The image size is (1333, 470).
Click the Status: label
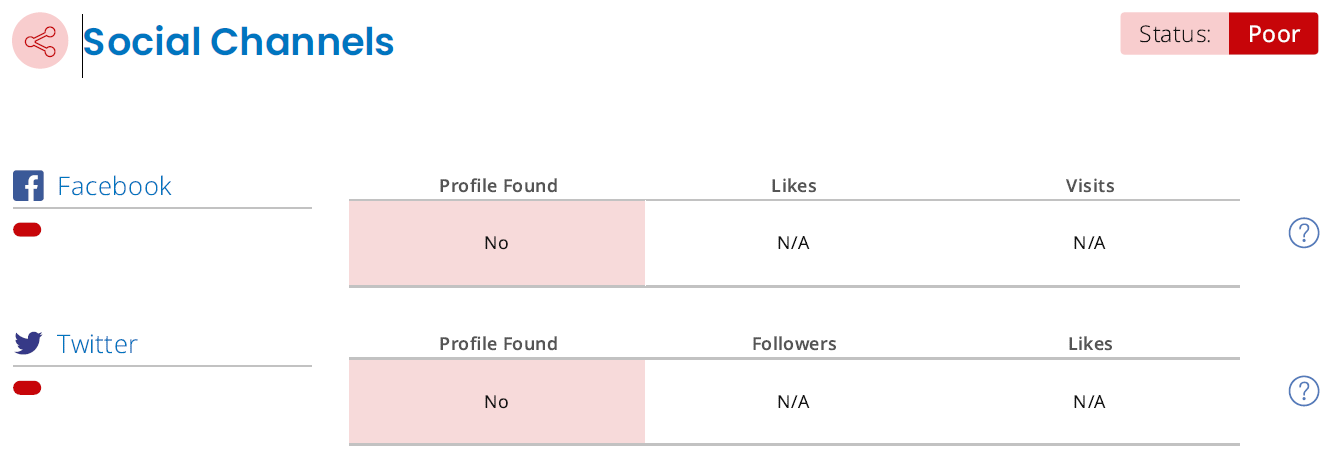click(1175, 34)
